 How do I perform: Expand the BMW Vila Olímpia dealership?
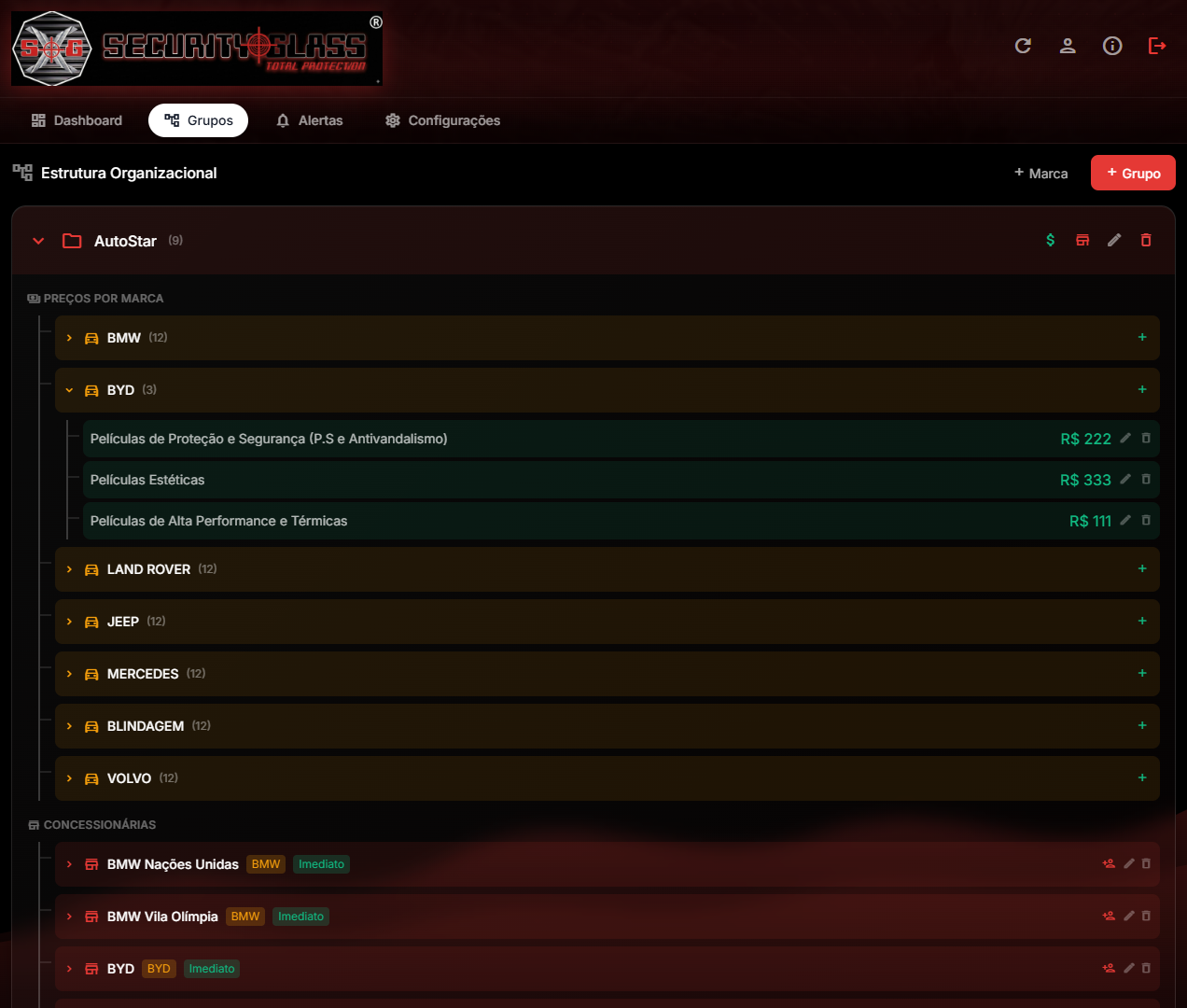pos(69,917)
